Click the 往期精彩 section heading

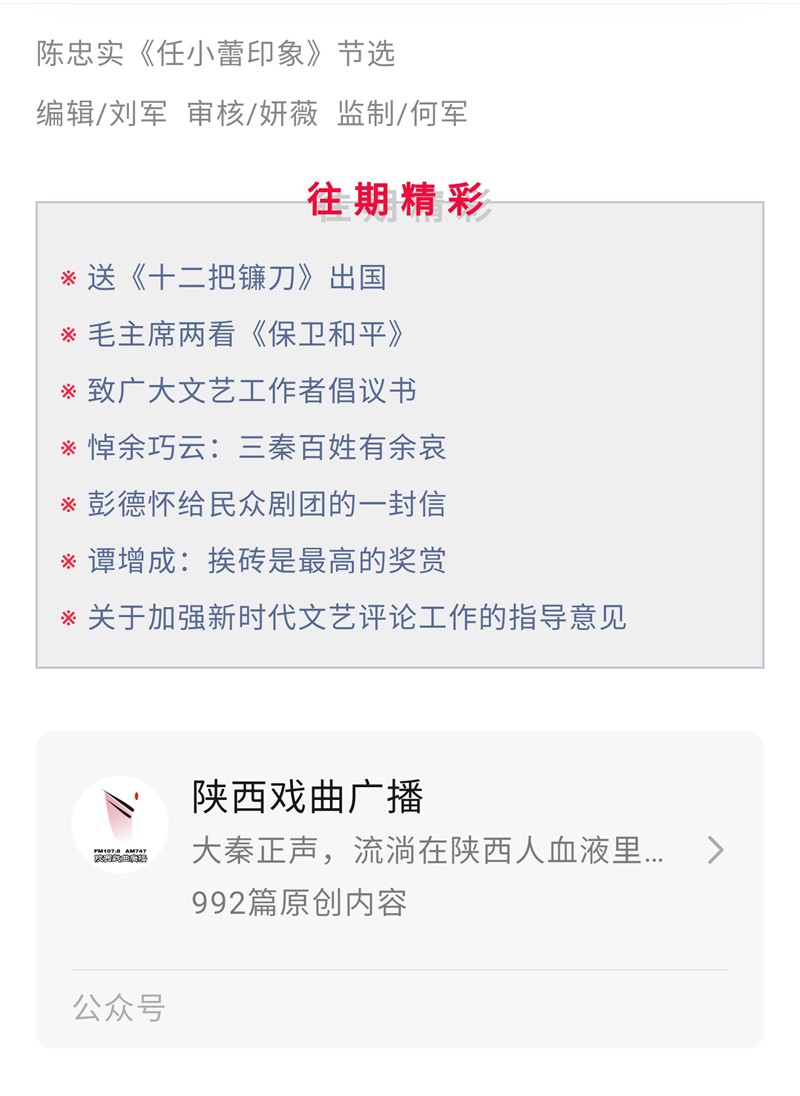pyautogui.click(x=396, y=200)
